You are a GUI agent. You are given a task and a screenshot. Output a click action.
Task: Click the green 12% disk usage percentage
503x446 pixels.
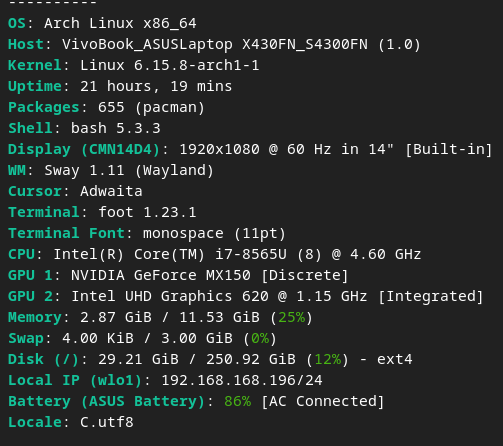point(328,360)
